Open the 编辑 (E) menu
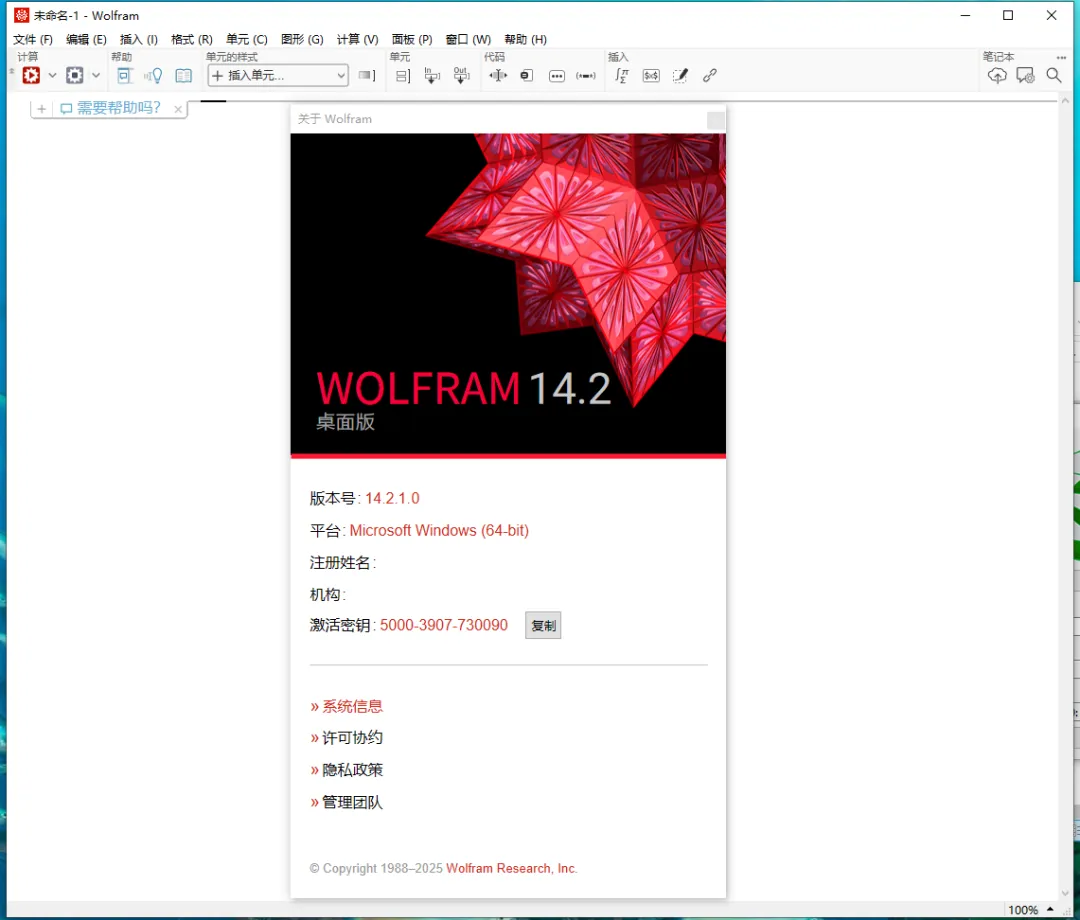 pos(86,39)
